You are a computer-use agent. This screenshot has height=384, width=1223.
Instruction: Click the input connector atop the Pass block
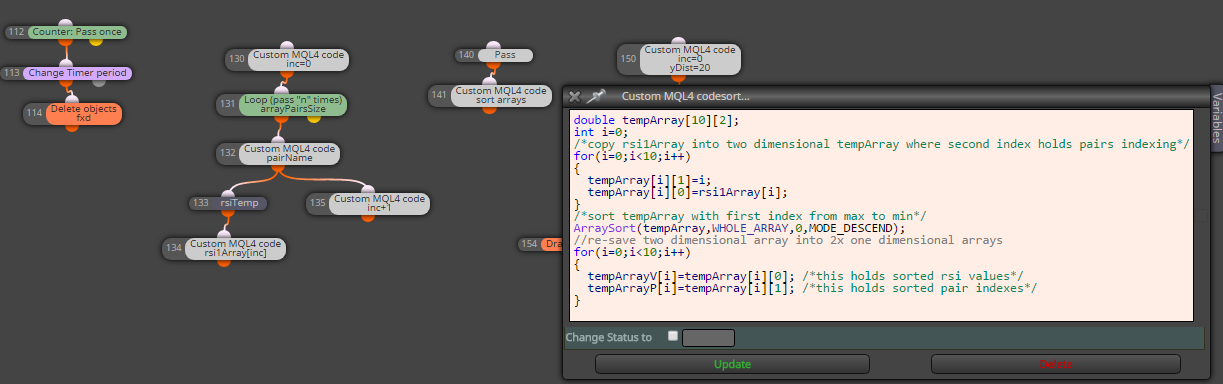[490, 45]
